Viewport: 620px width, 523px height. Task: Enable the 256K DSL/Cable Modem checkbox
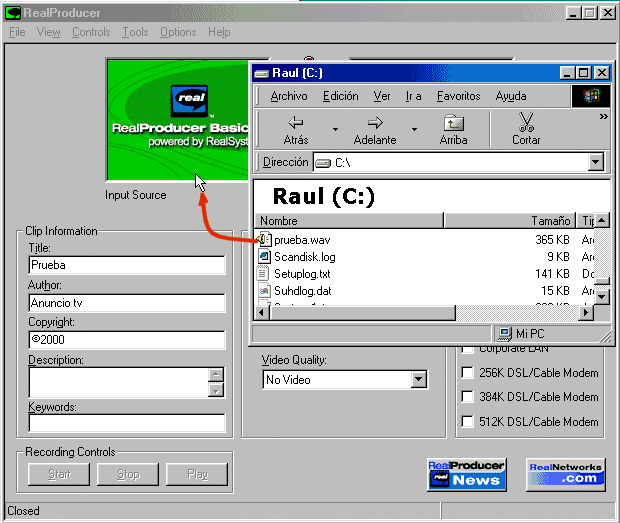tap(467, 373)
